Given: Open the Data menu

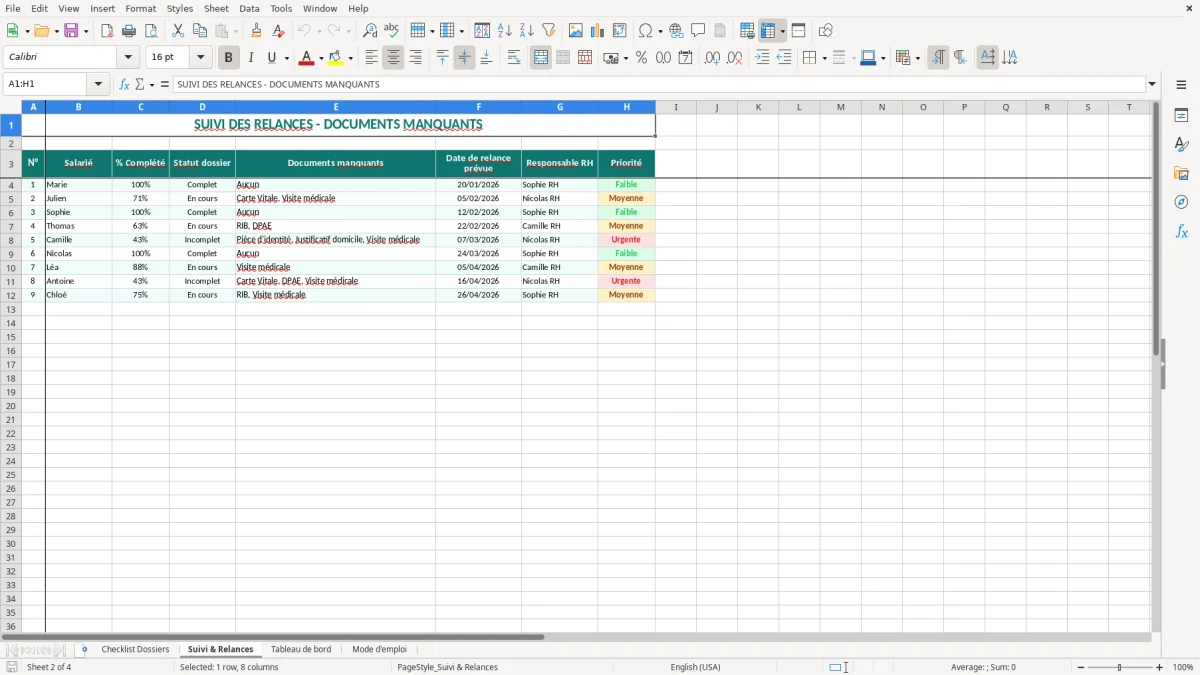Looking at the screenshot, I should [x=249, y=8].
